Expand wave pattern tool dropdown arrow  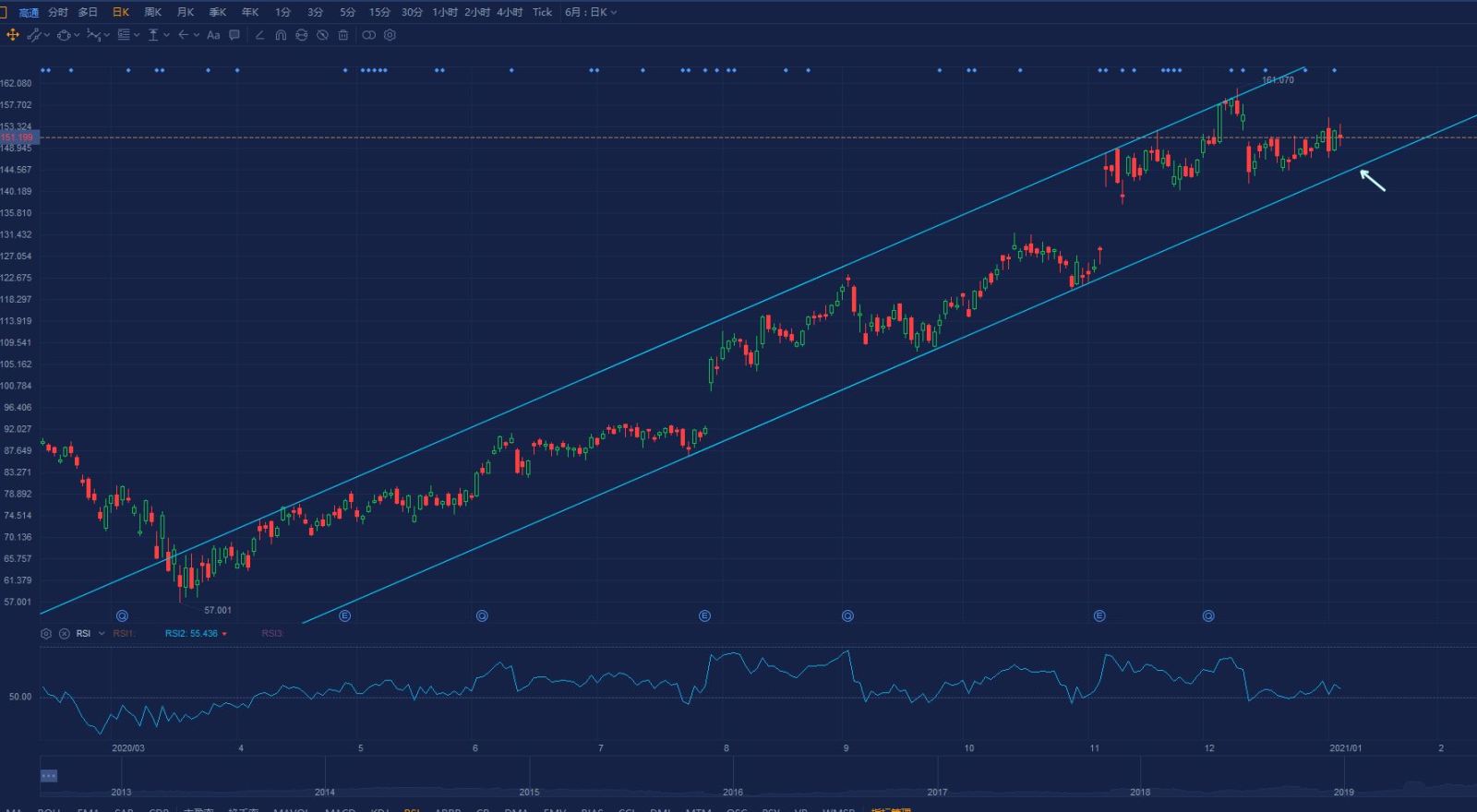(x=106, y=35)
